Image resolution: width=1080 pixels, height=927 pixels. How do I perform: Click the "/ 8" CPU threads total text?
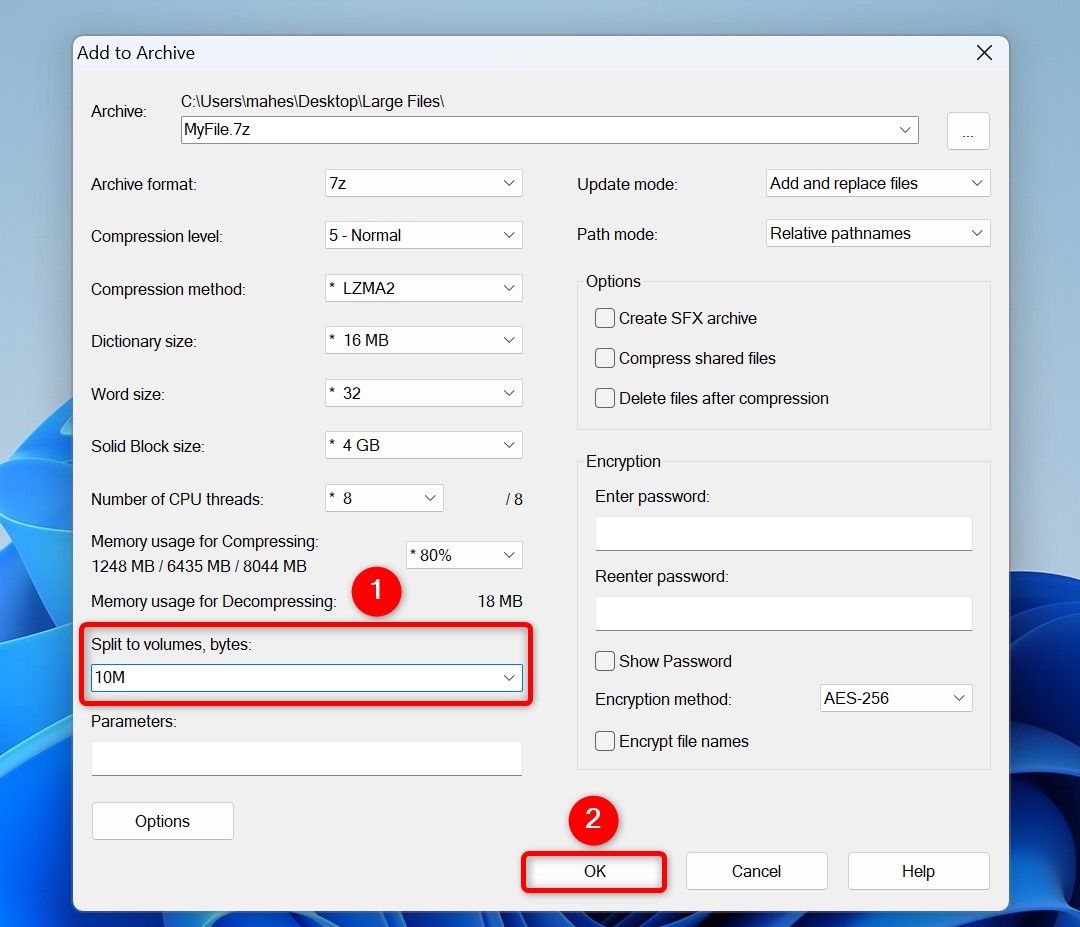(x=514, y=499)
